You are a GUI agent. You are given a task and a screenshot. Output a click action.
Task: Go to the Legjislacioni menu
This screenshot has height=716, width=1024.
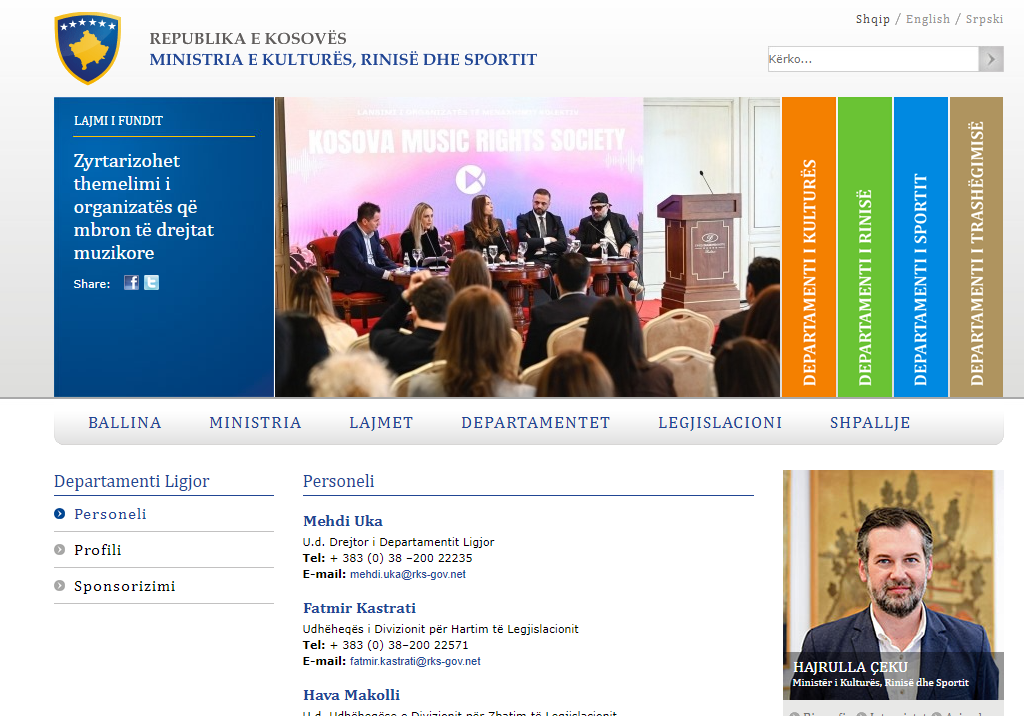[720, 423]
